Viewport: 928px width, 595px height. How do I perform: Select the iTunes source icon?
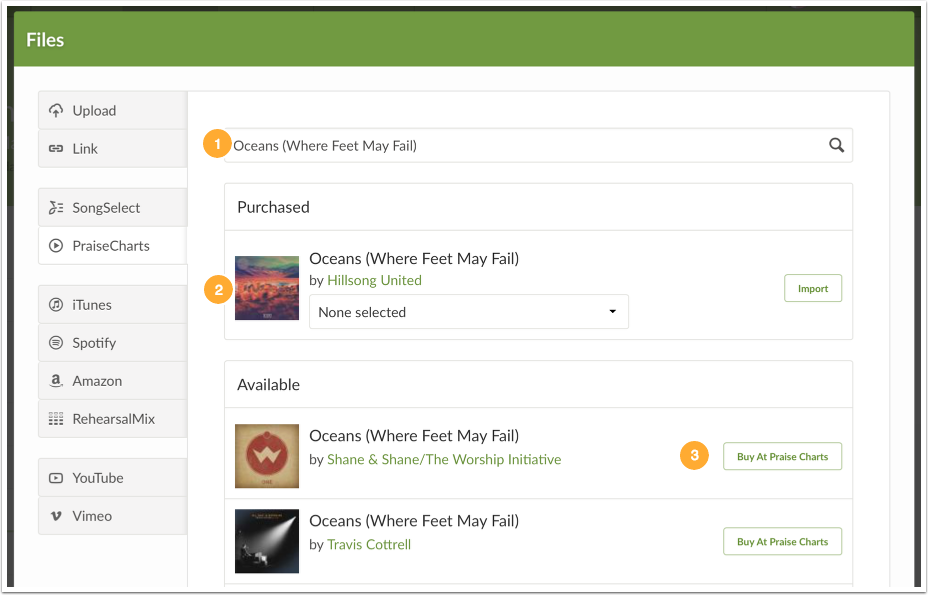[x=56, y=305]
